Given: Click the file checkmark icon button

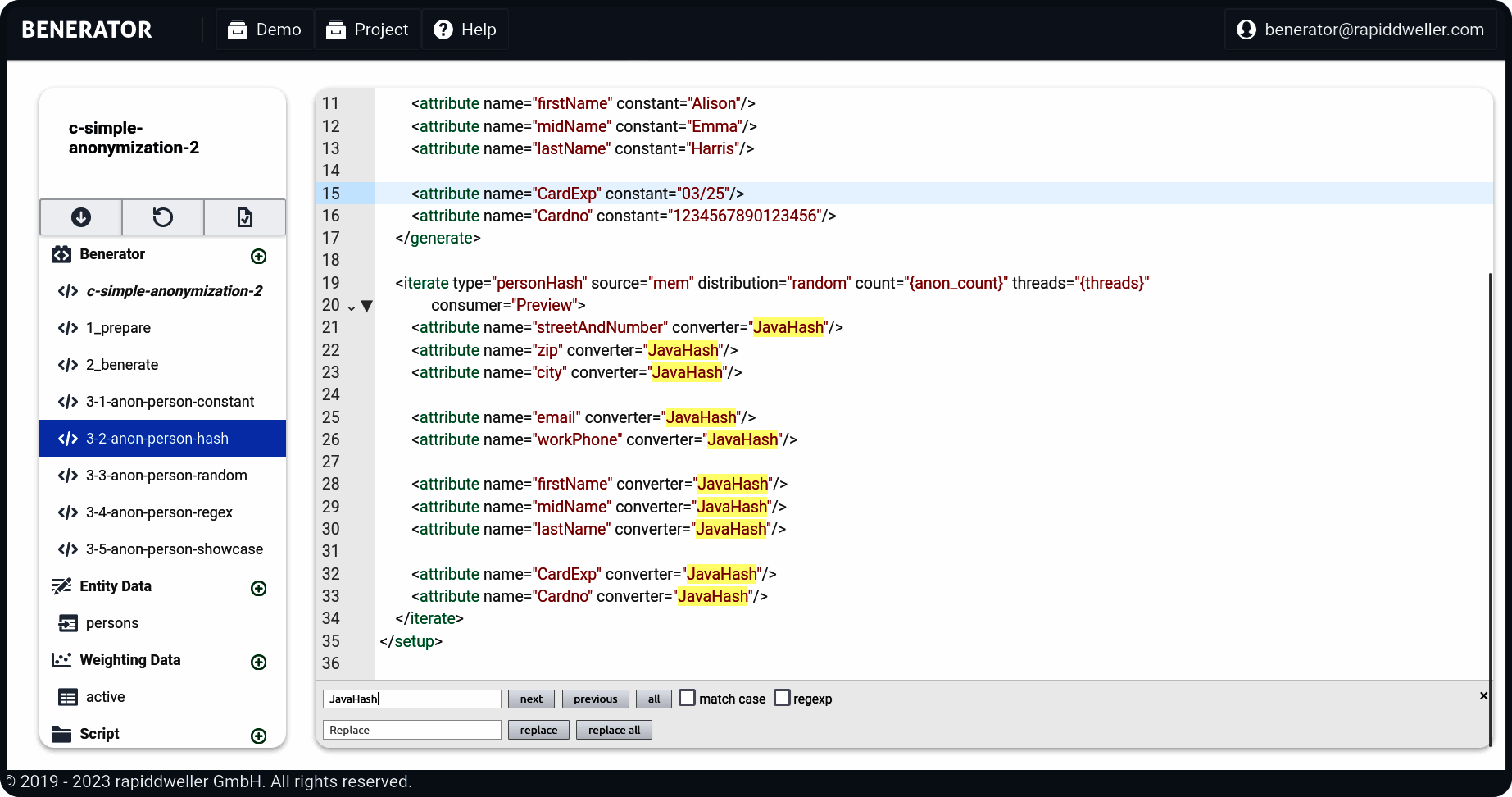Looking at the screenshot, I should coord(244,217).
